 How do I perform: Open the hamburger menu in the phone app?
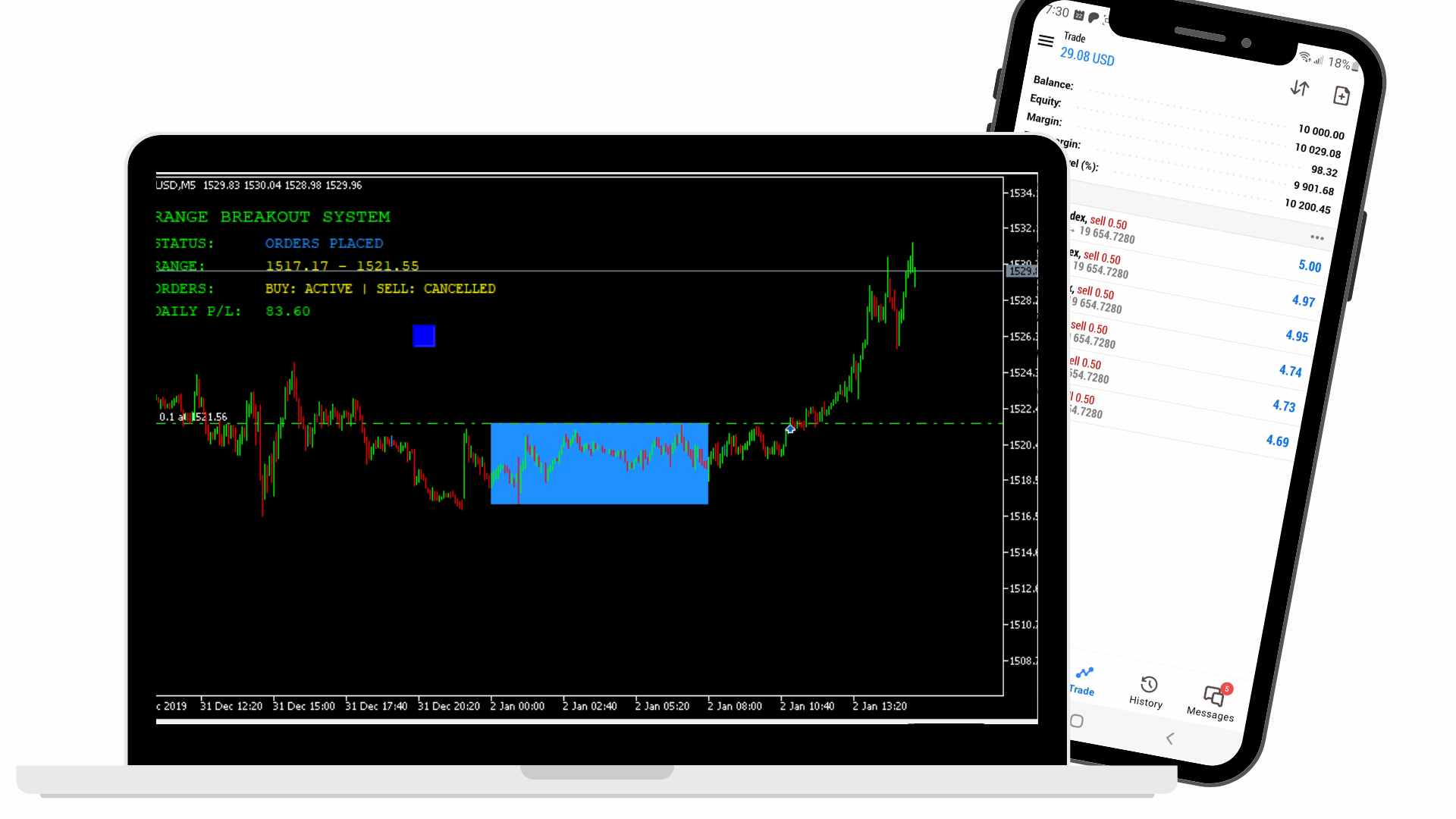[1046, 41]
